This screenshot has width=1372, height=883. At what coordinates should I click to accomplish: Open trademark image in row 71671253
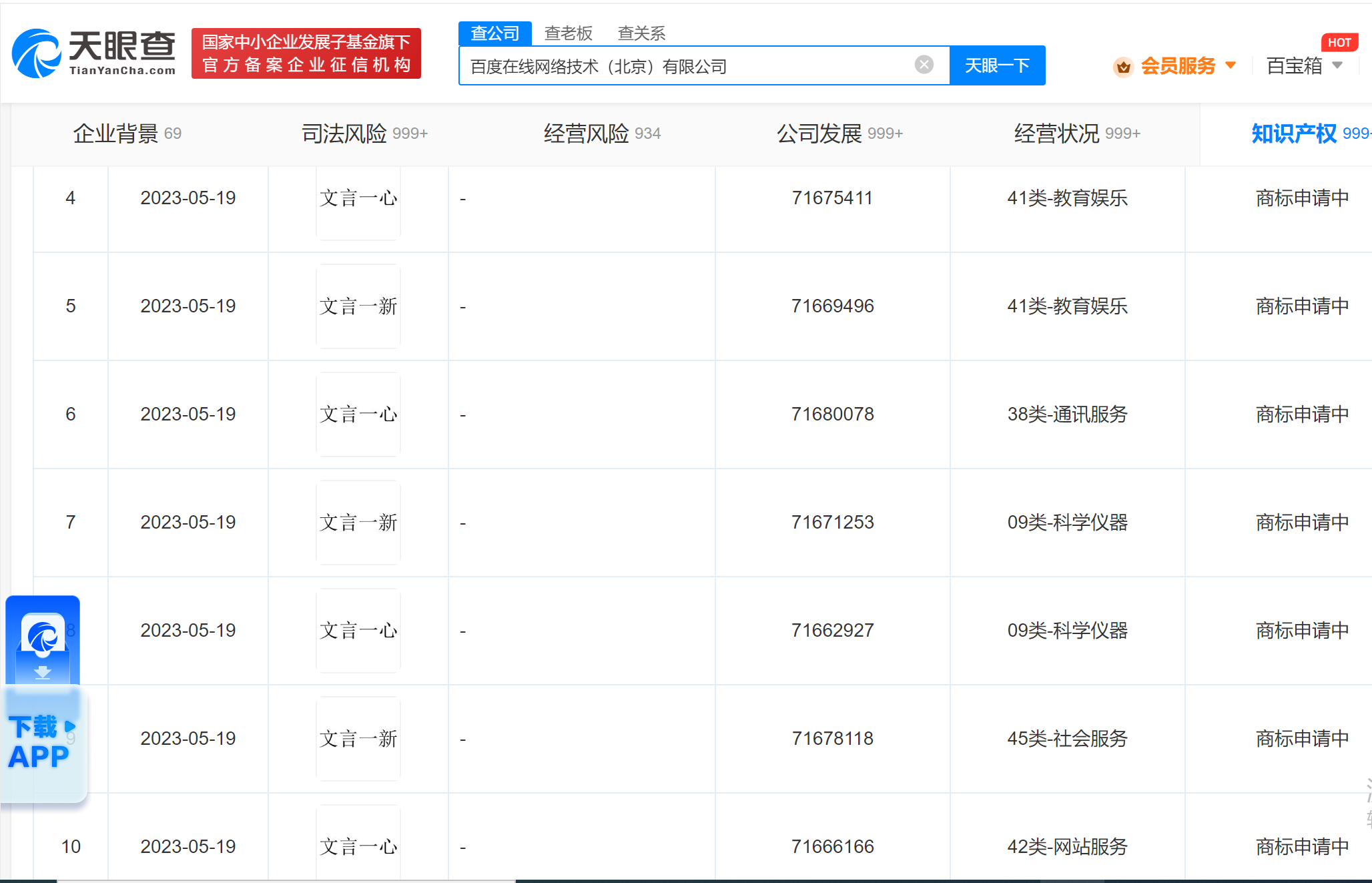coord(358,523)
